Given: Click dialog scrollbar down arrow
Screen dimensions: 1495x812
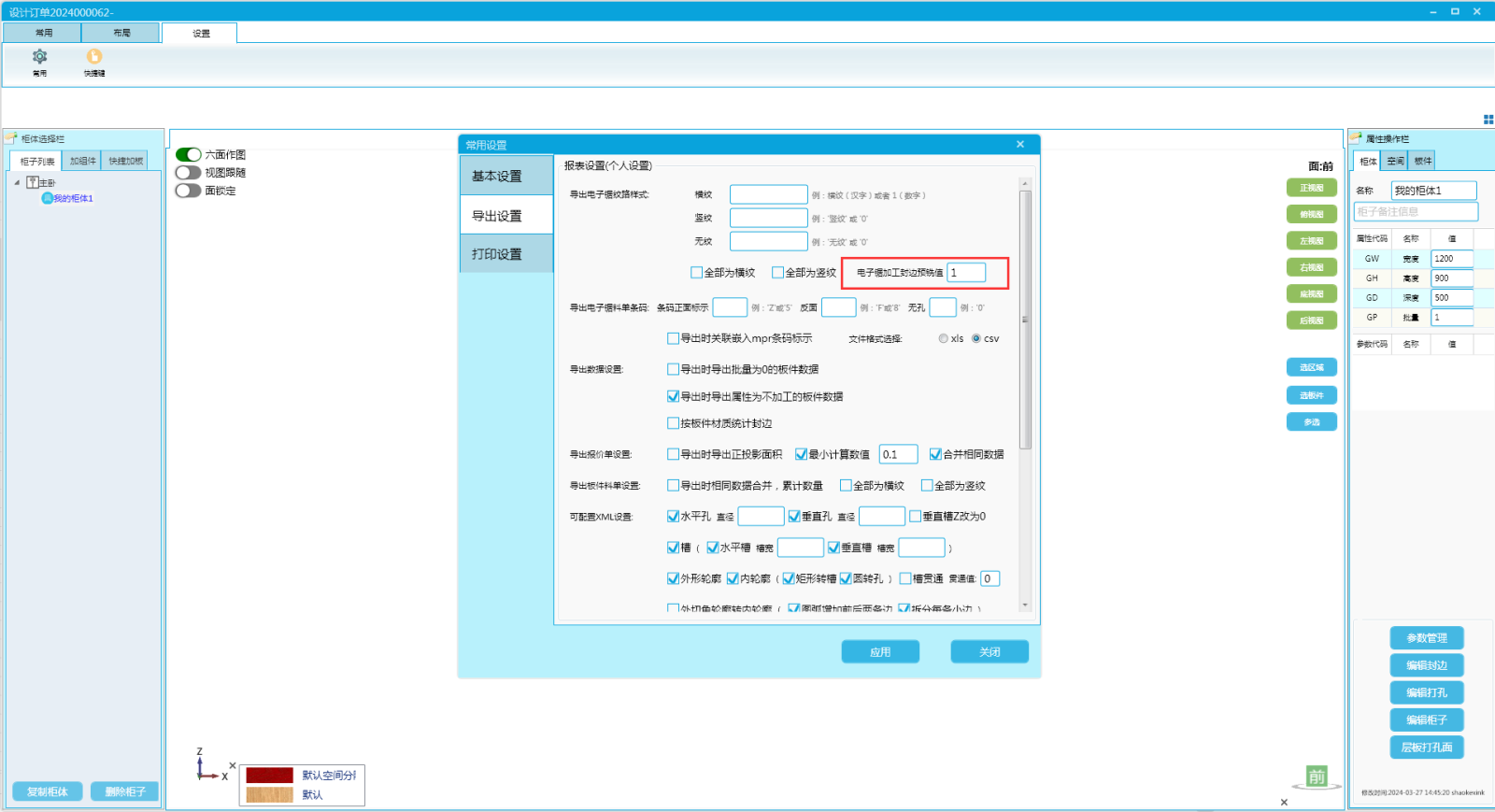Looking at the screenshot, I should coord(1025,605).
